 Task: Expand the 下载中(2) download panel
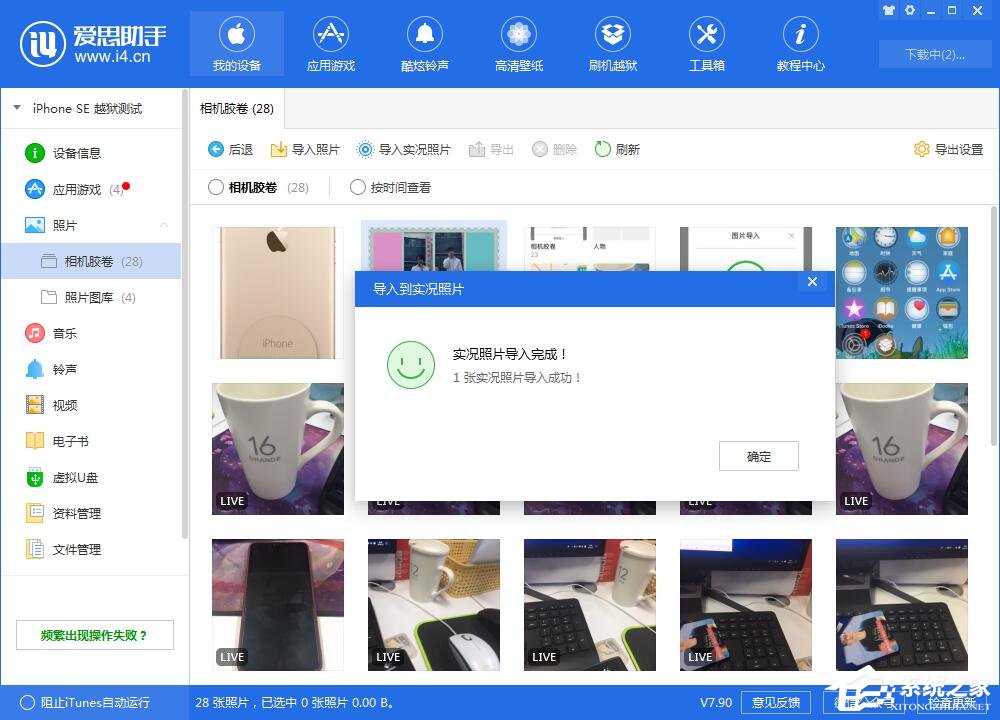coord(934,54)
